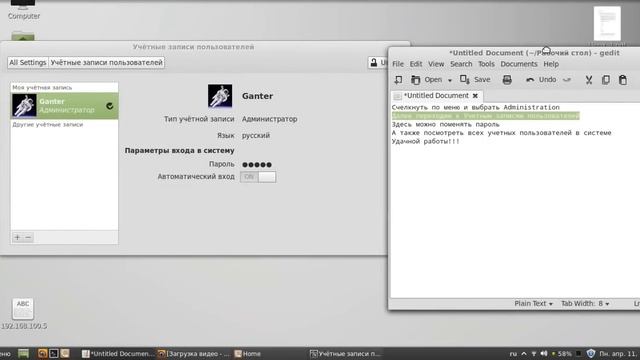The width and height of the screenshot is (640, 360).
Task: Switch to the Учётные записи taskbar entry
Action: click(345, 354)
